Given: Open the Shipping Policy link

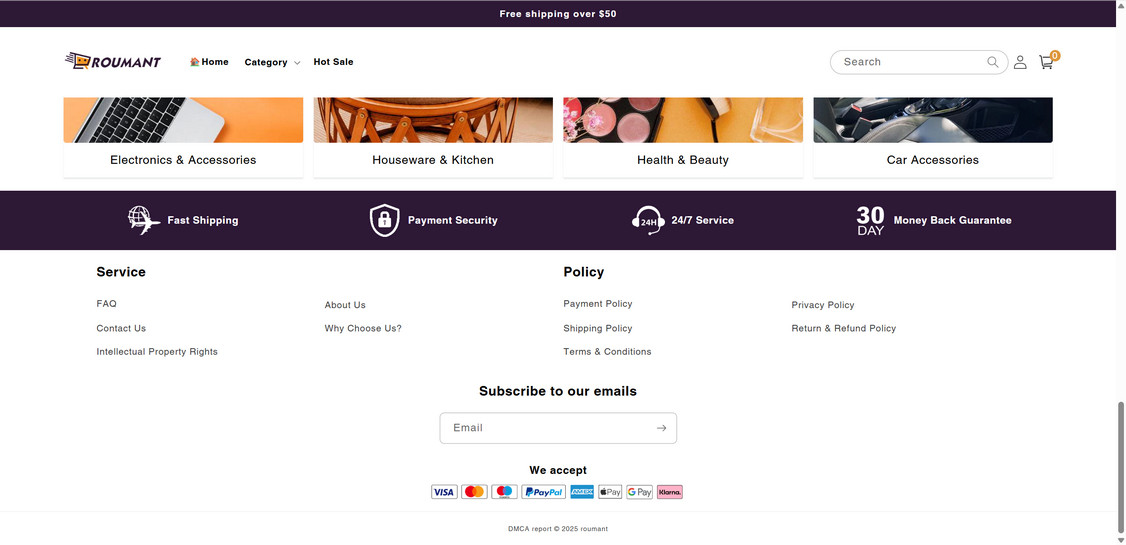Looking at the screenshot, I should tap(597, 328).
